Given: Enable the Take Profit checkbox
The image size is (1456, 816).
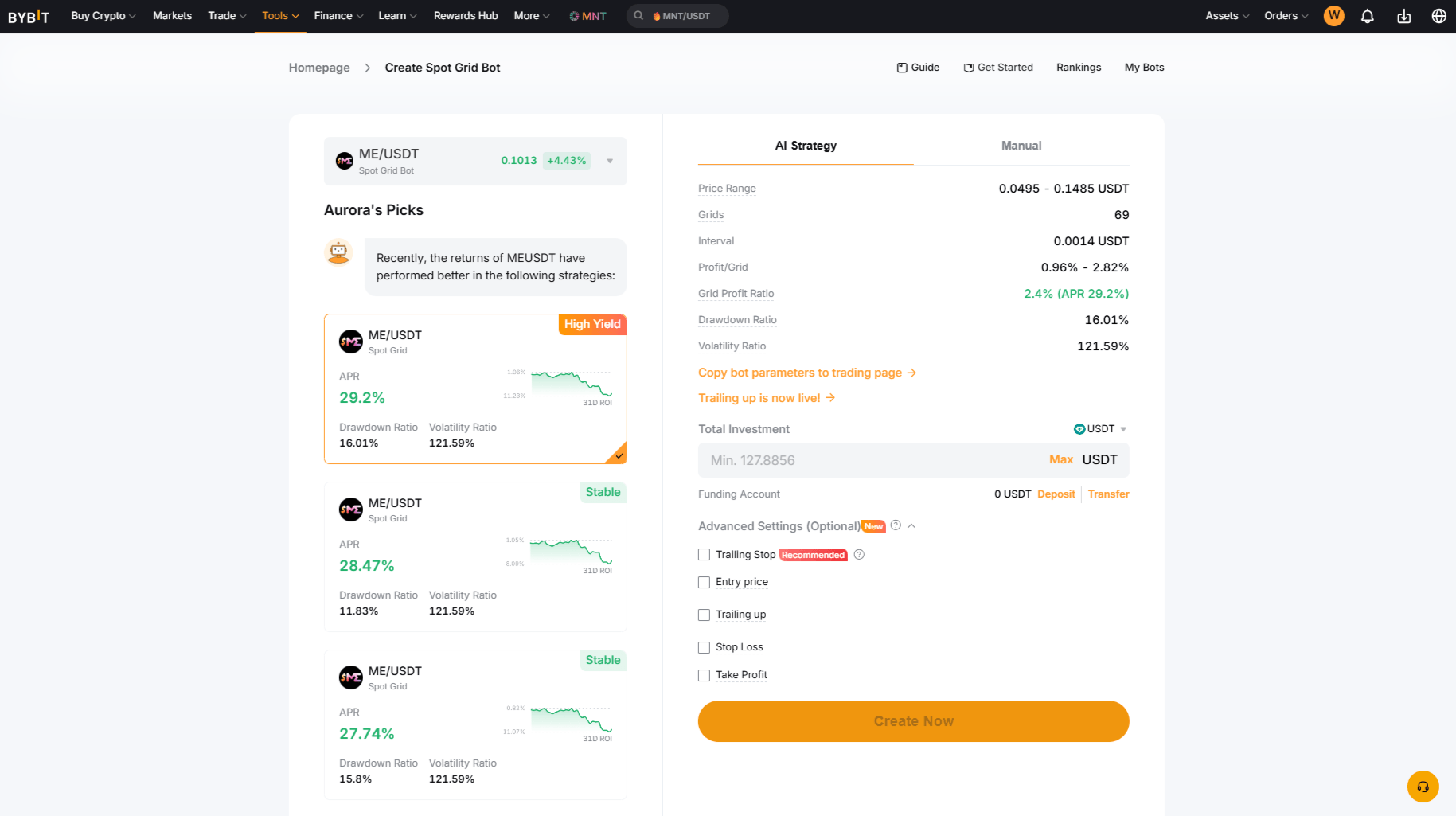Looking at the screenshot, I should pyautogui.click(x=703, y=675).
